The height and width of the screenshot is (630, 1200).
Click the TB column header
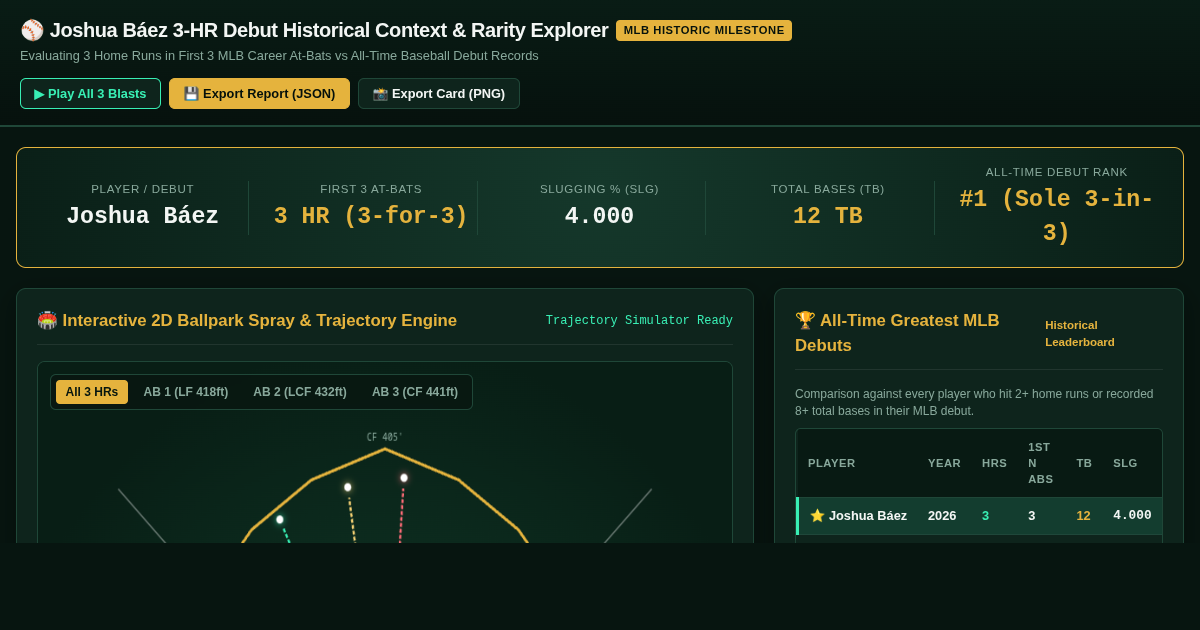coord(1084,463)
